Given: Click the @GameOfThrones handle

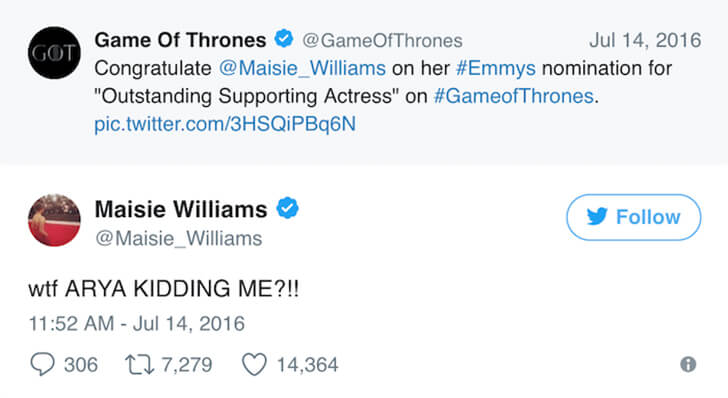Looking at the screenshot, I should click(382, 40).
